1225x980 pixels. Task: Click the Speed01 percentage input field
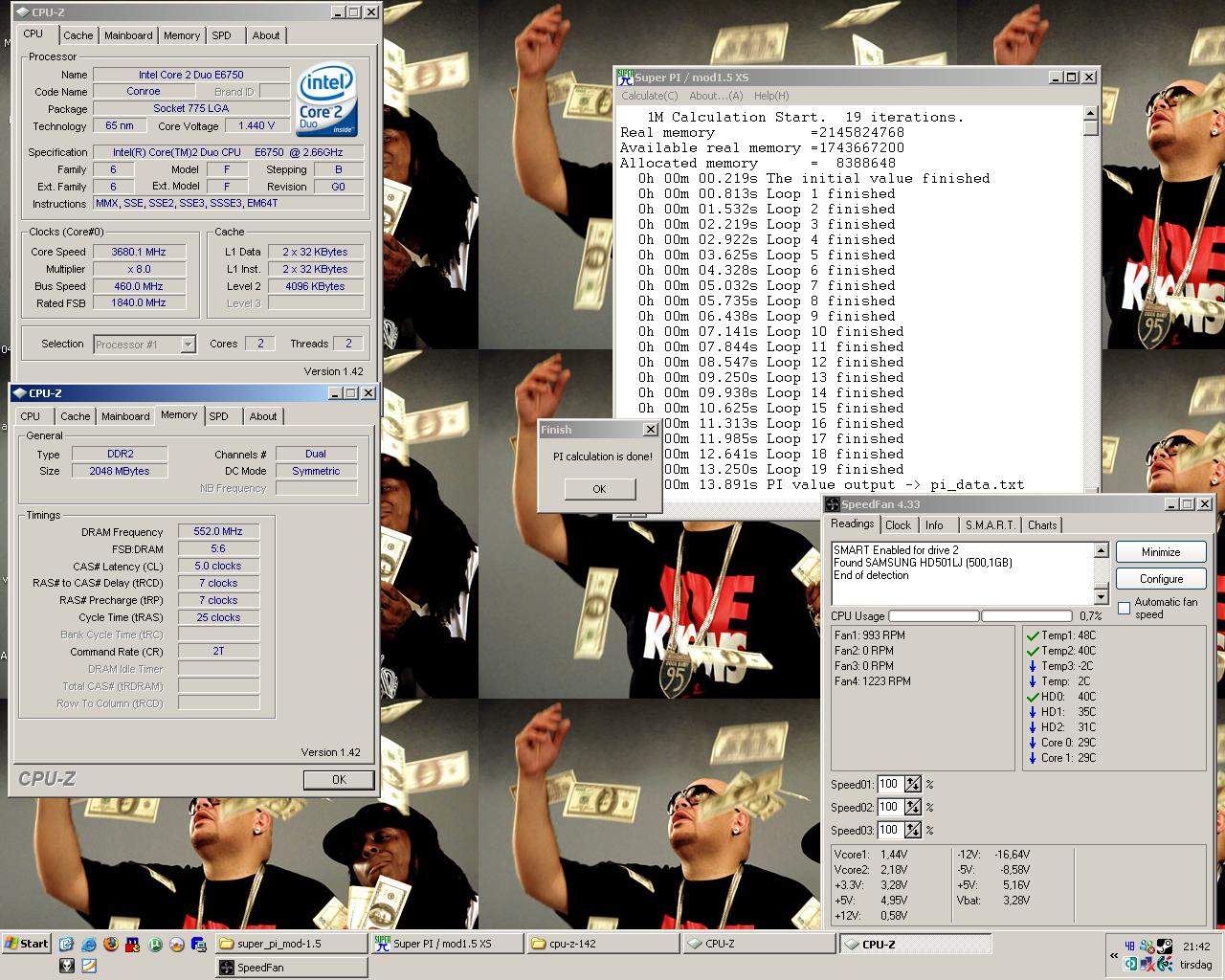point(890,785)
